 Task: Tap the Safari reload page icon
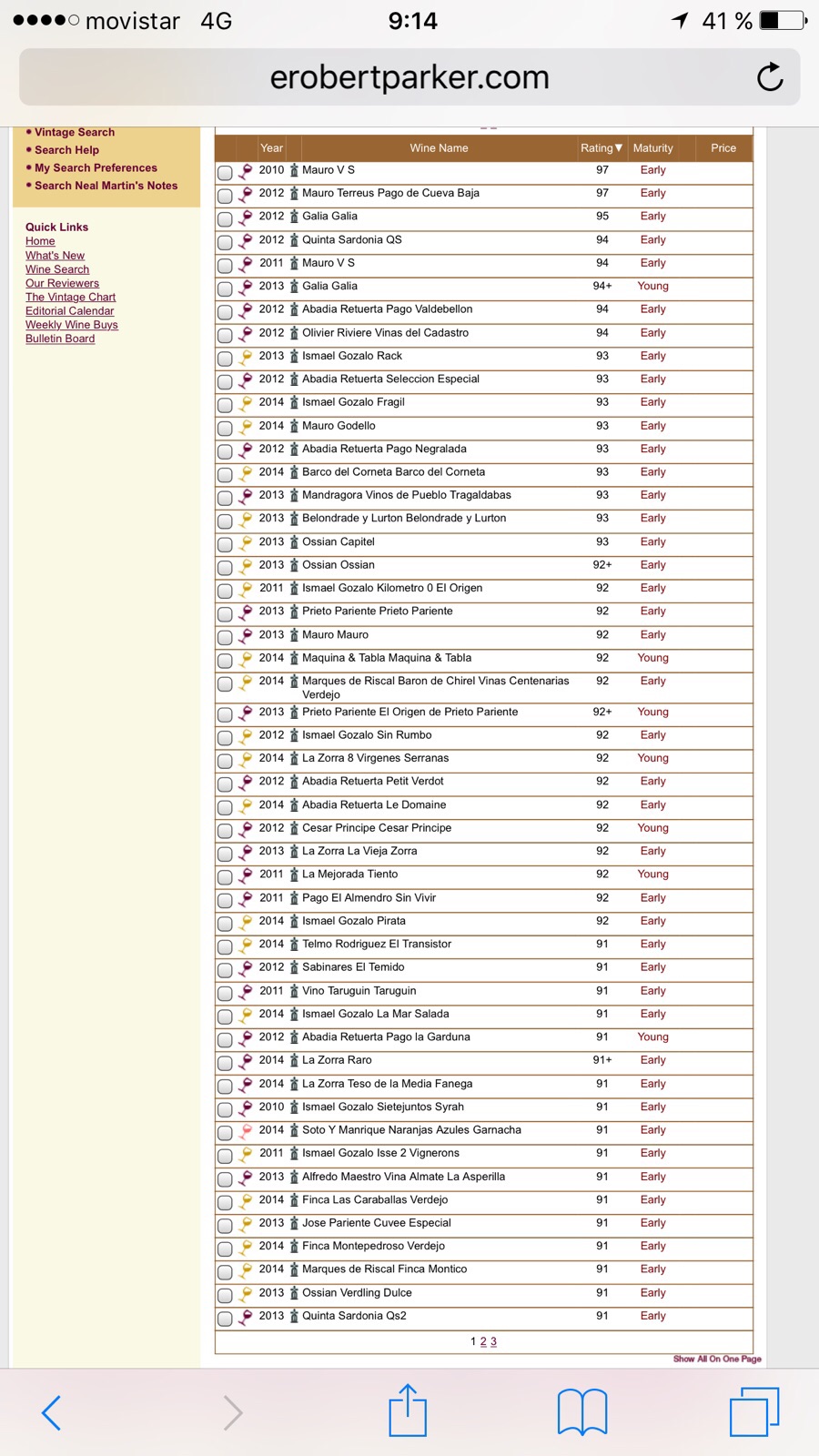coord(769,77)
